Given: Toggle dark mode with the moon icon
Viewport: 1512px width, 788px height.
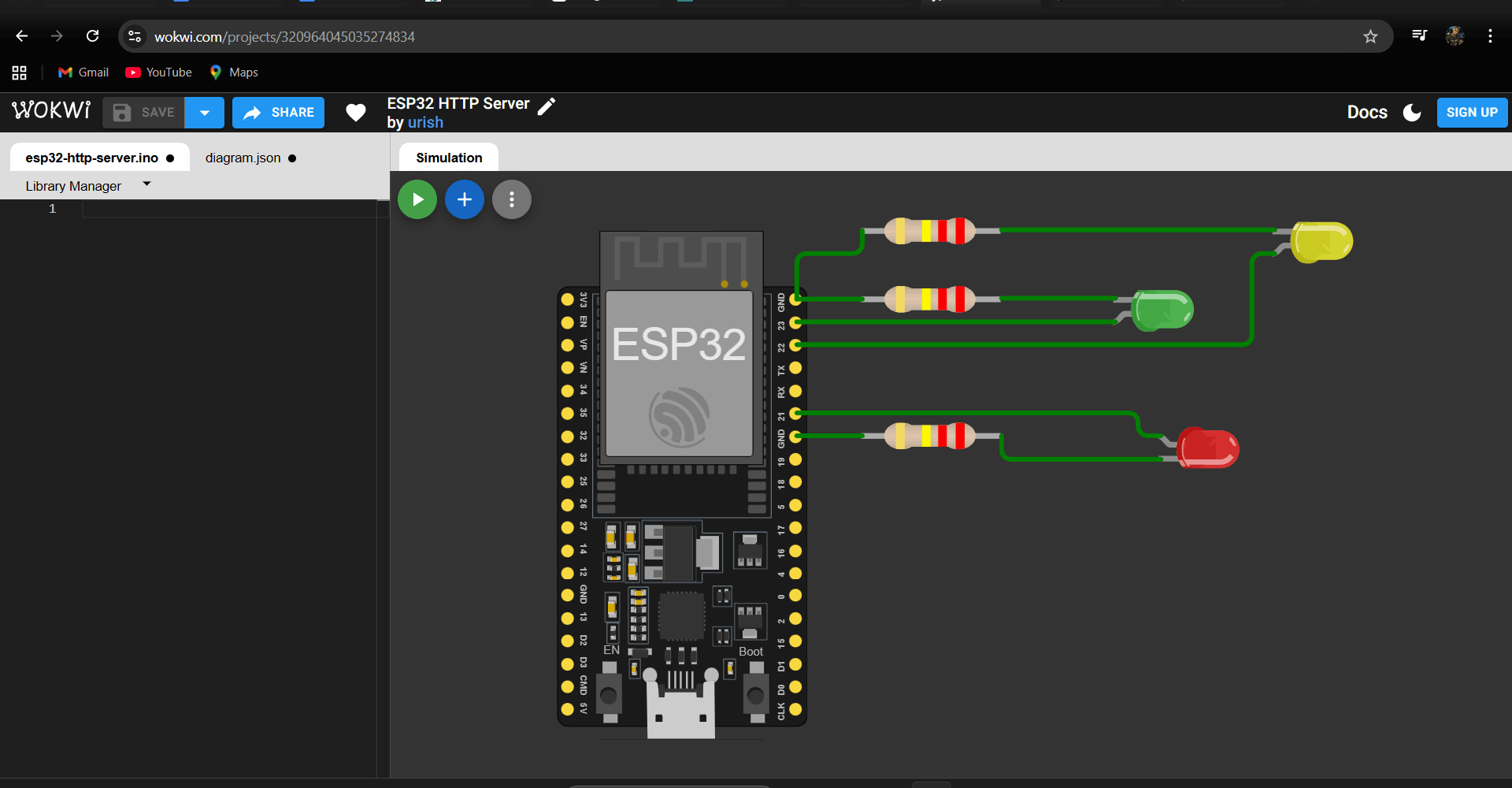Looking at the screenshot, I should coord(1412,113).
